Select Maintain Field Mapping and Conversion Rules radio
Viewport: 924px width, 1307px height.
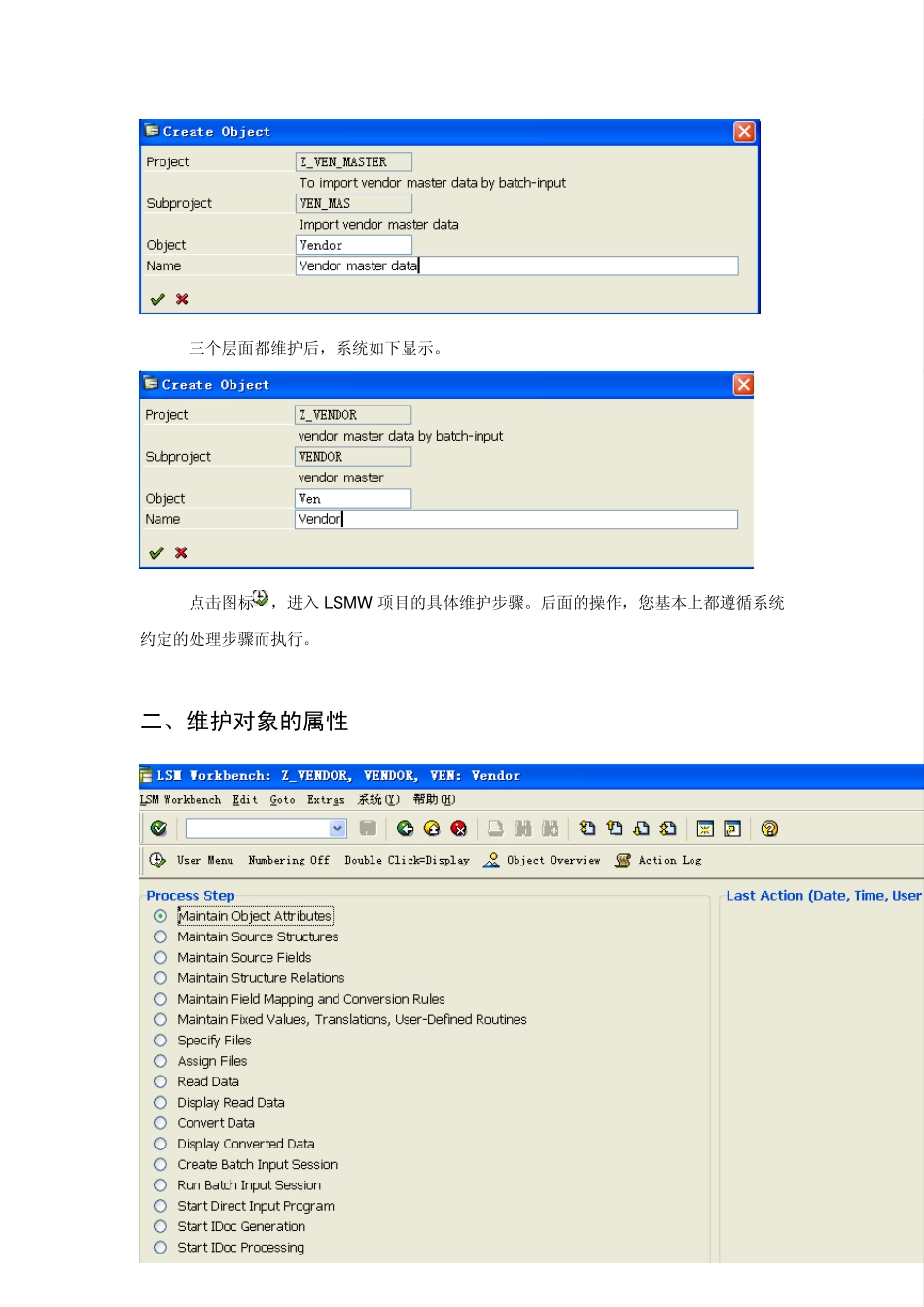[160, 999]
